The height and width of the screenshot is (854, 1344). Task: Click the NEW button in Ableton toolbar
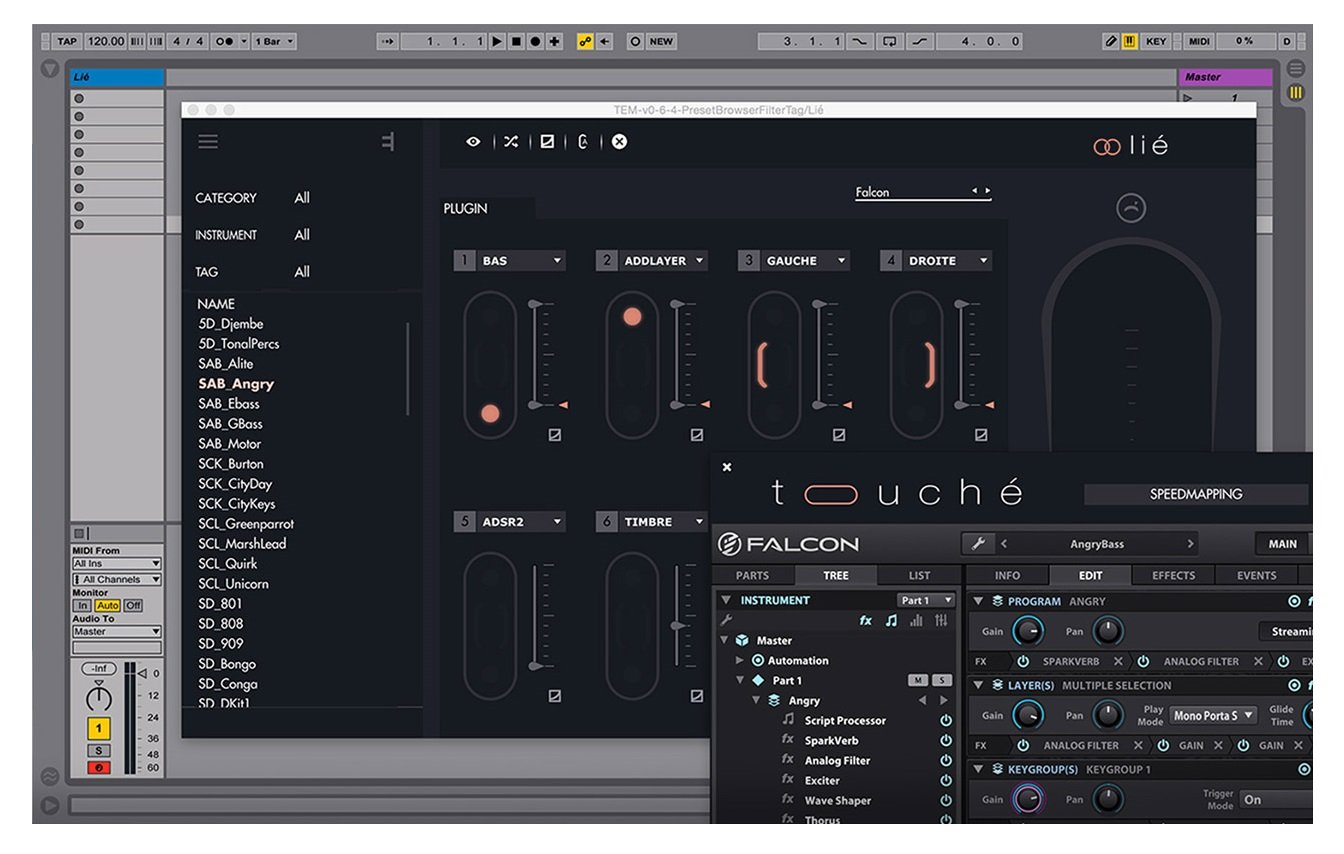(661, 41)
